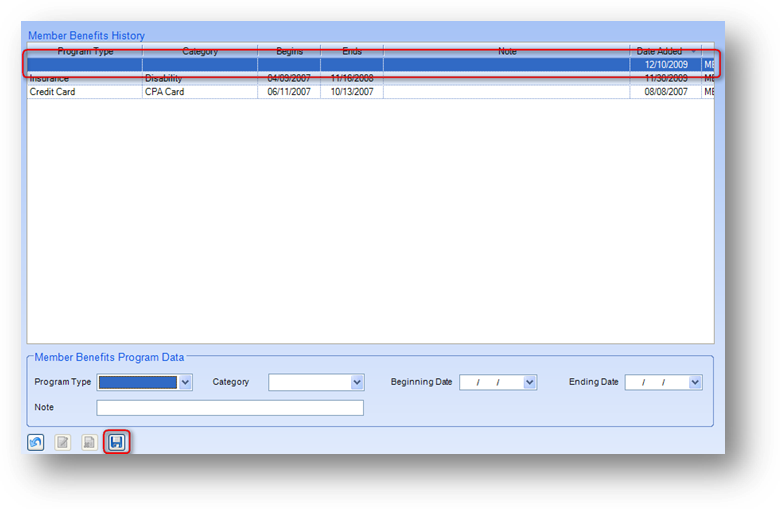Select the Insurance program type cell
The height and width of the screenshot is (509, 780).
pyautogui.click(x=85, y=79)
